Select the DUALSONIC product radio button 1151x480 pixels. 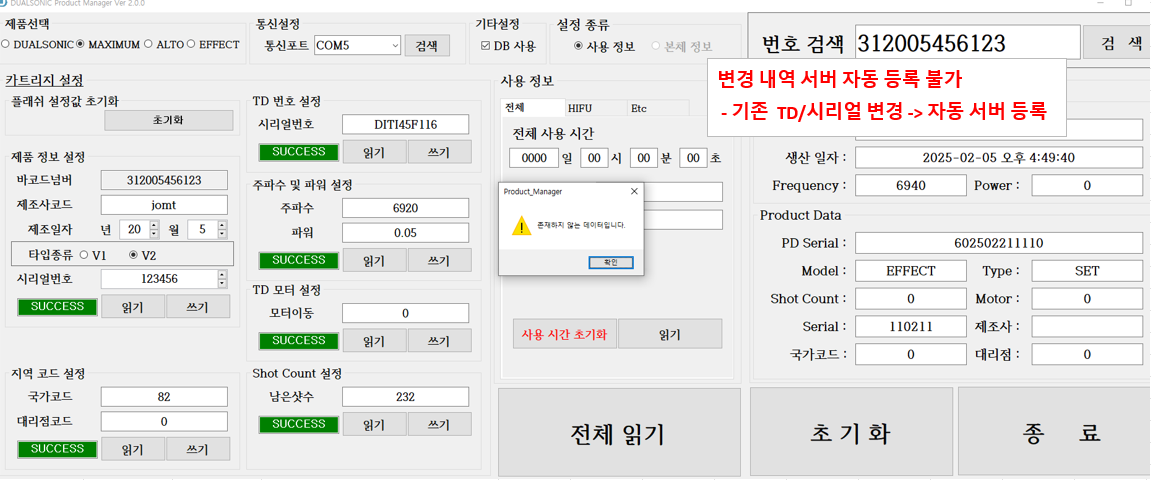6,45
